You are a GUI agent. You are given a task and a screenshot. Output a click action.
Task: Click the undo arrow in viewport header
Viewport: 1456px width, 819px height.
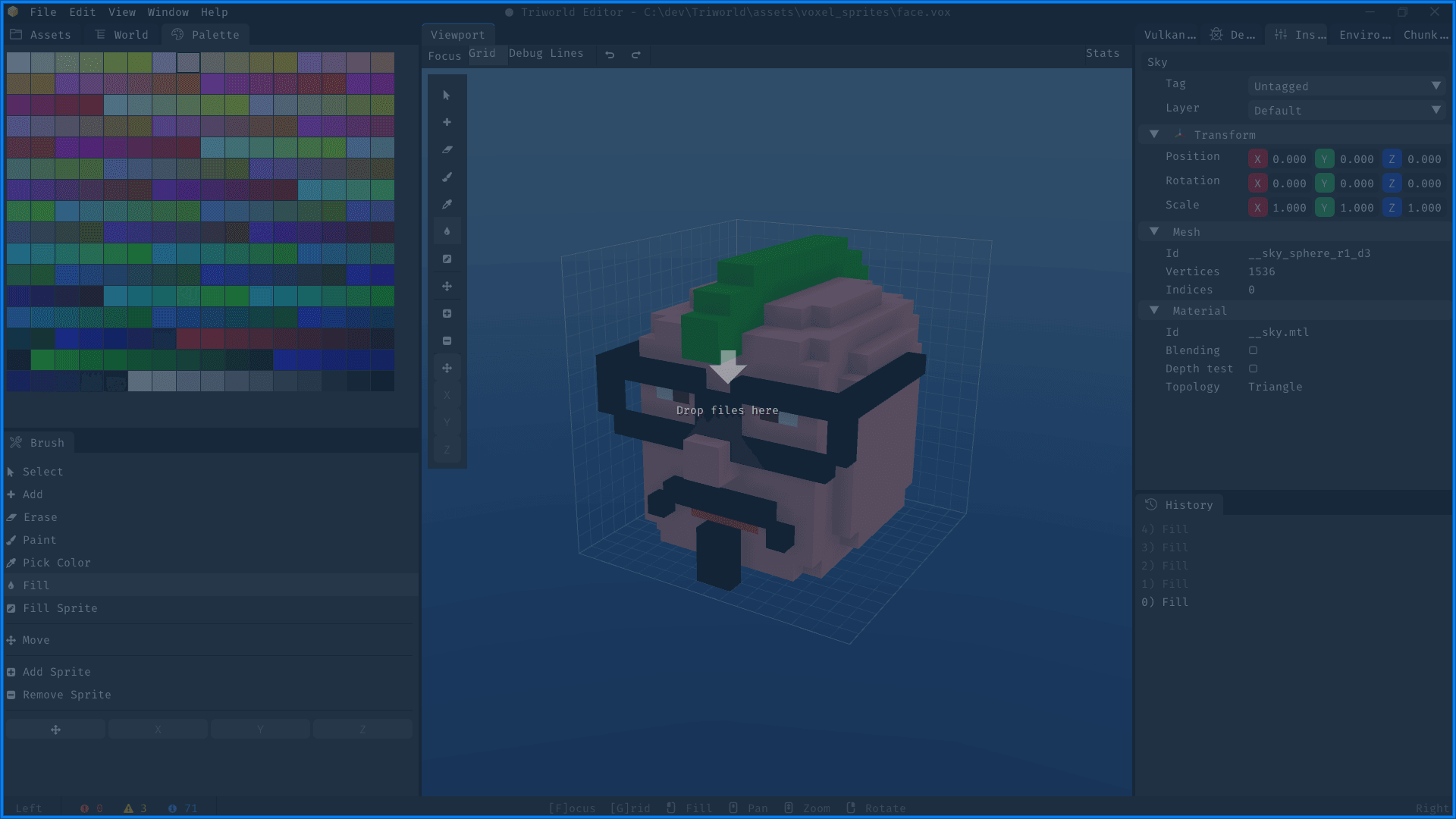610,55
